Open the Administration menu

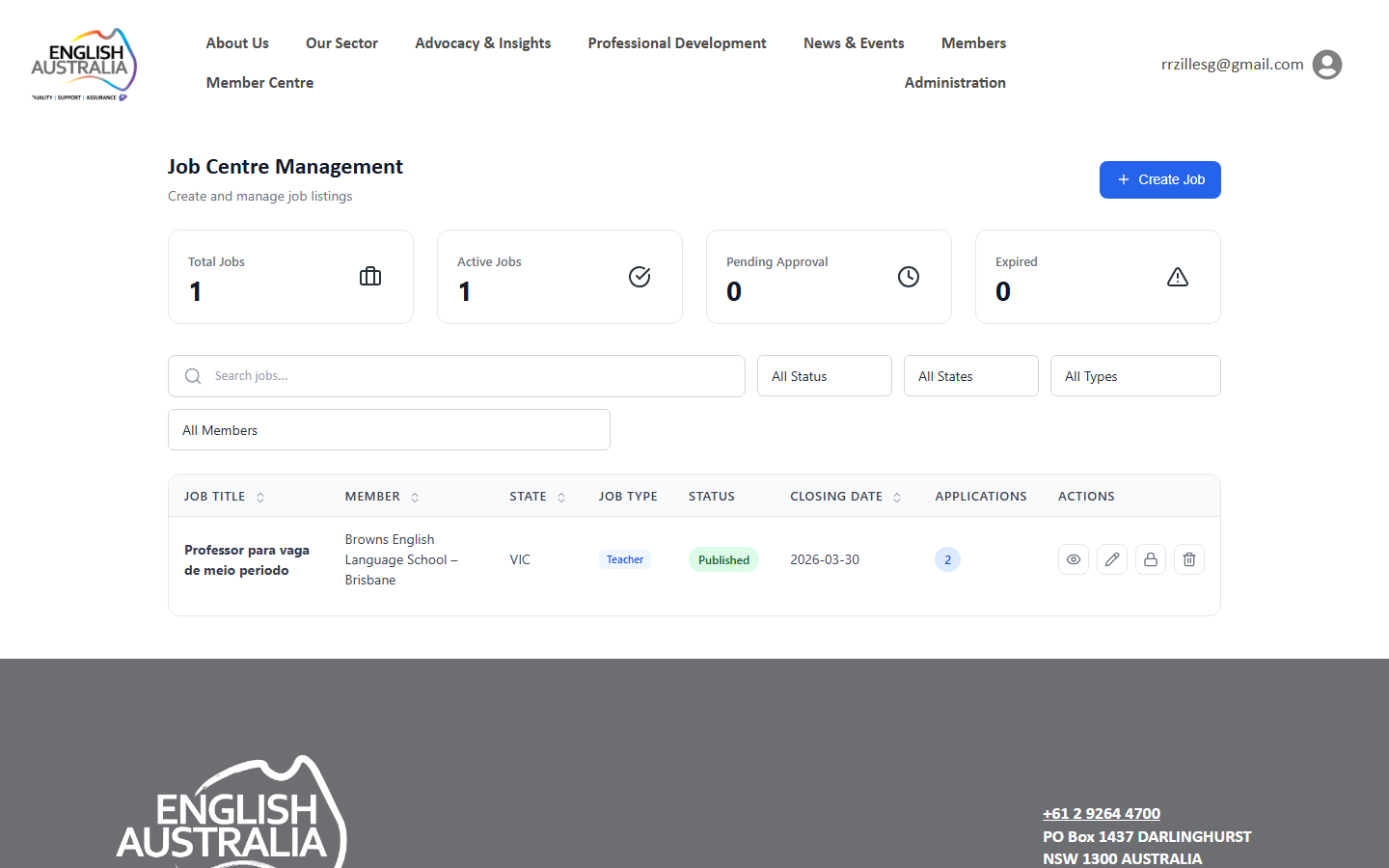[955, 83]
